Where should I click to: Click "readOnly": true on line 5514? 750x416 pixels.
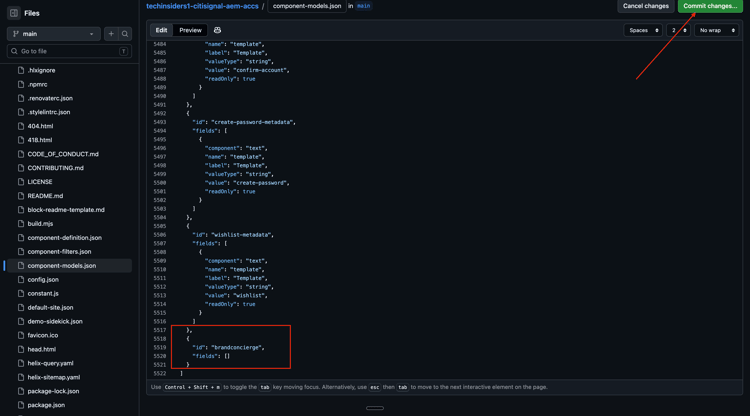tap(230, 304)
